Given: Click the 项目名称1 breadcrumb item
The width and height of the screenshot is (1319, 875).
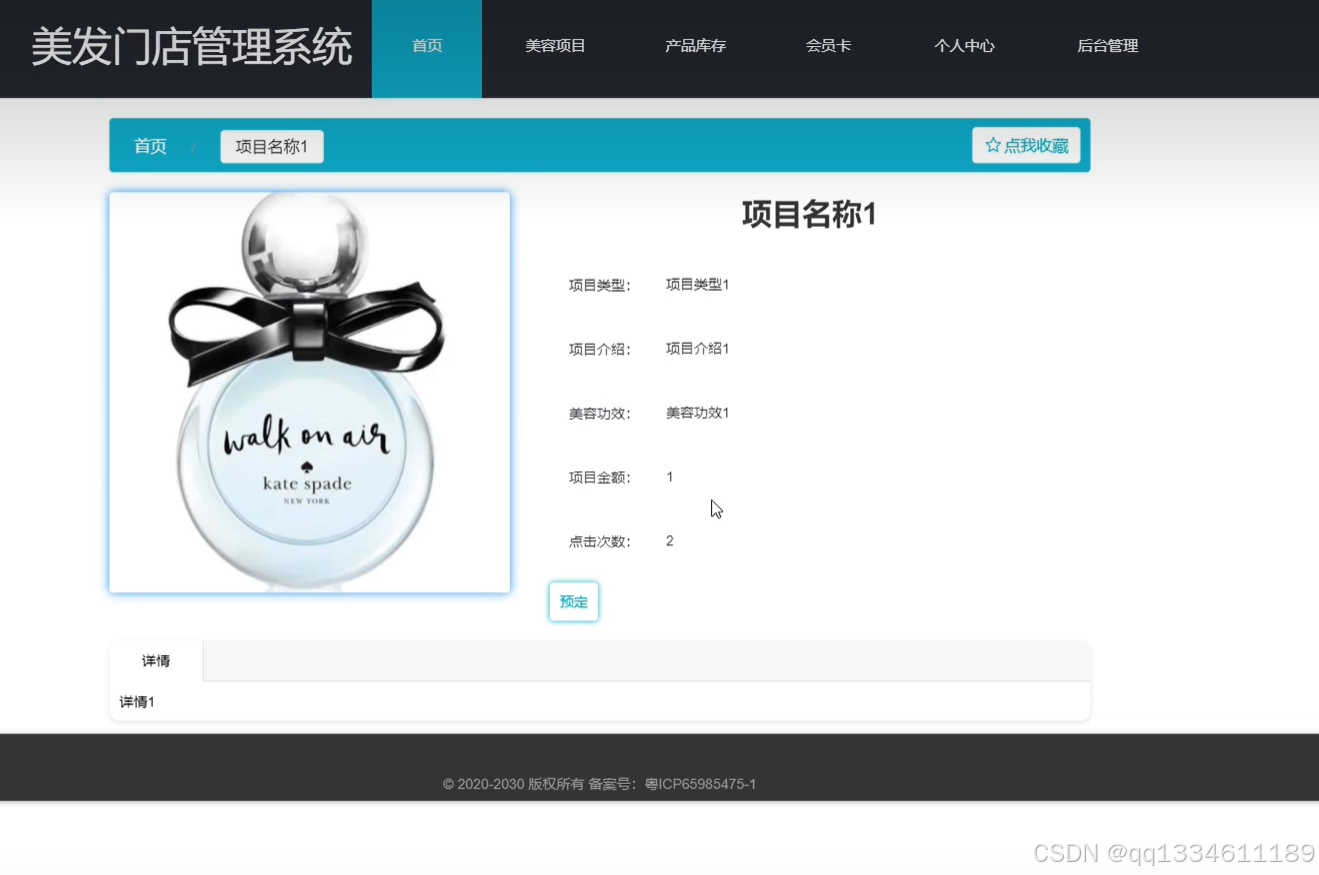Looking at the screenshot, I should coord(272,147).
